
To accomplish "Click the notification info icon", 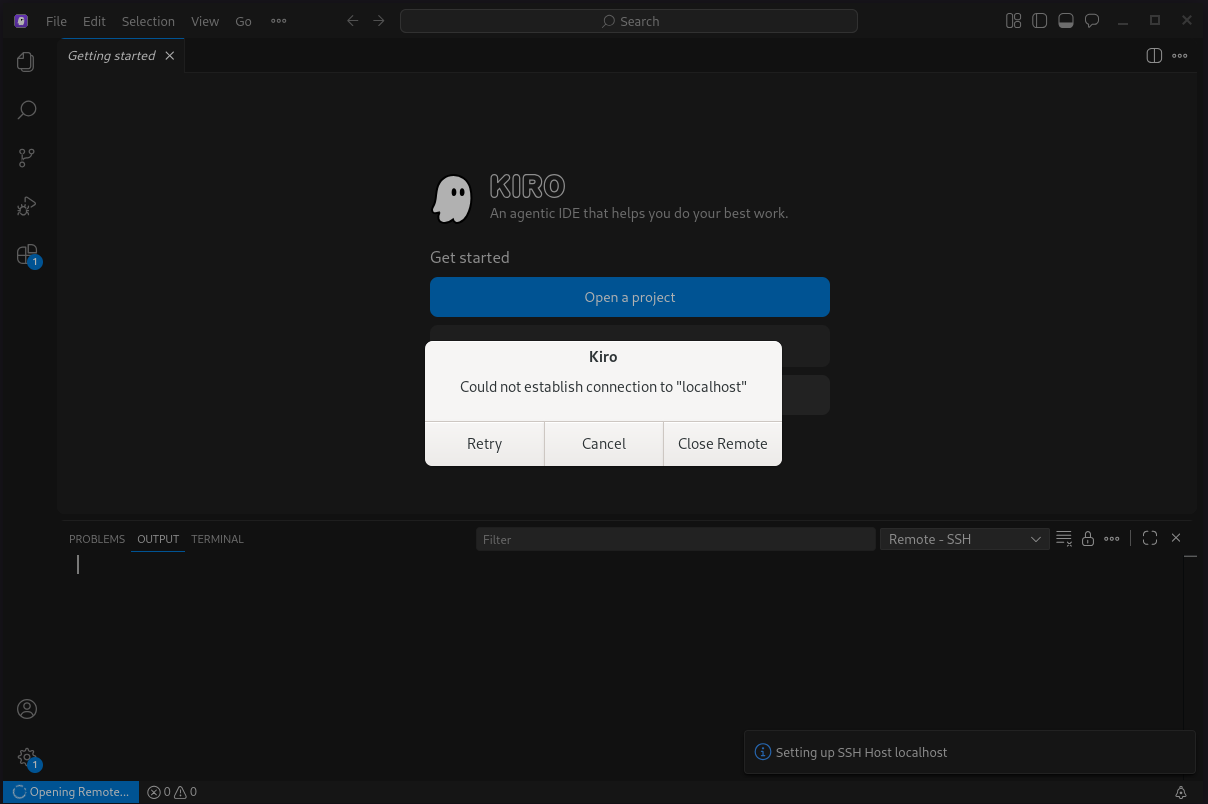I will point(763,752).
